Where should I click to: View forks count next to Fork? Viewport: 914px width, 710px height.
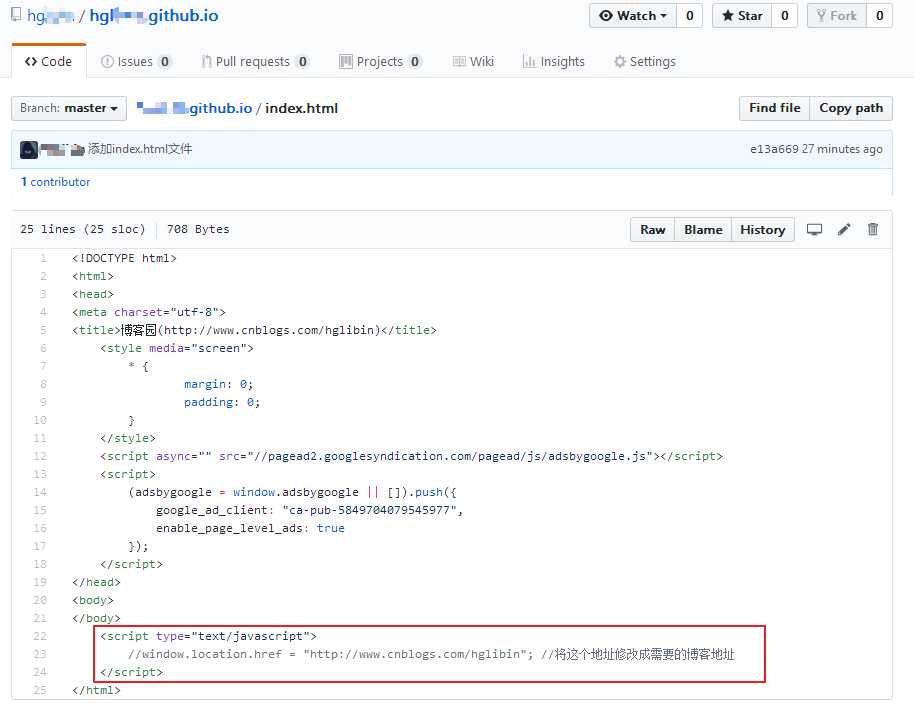click(880, 16)
